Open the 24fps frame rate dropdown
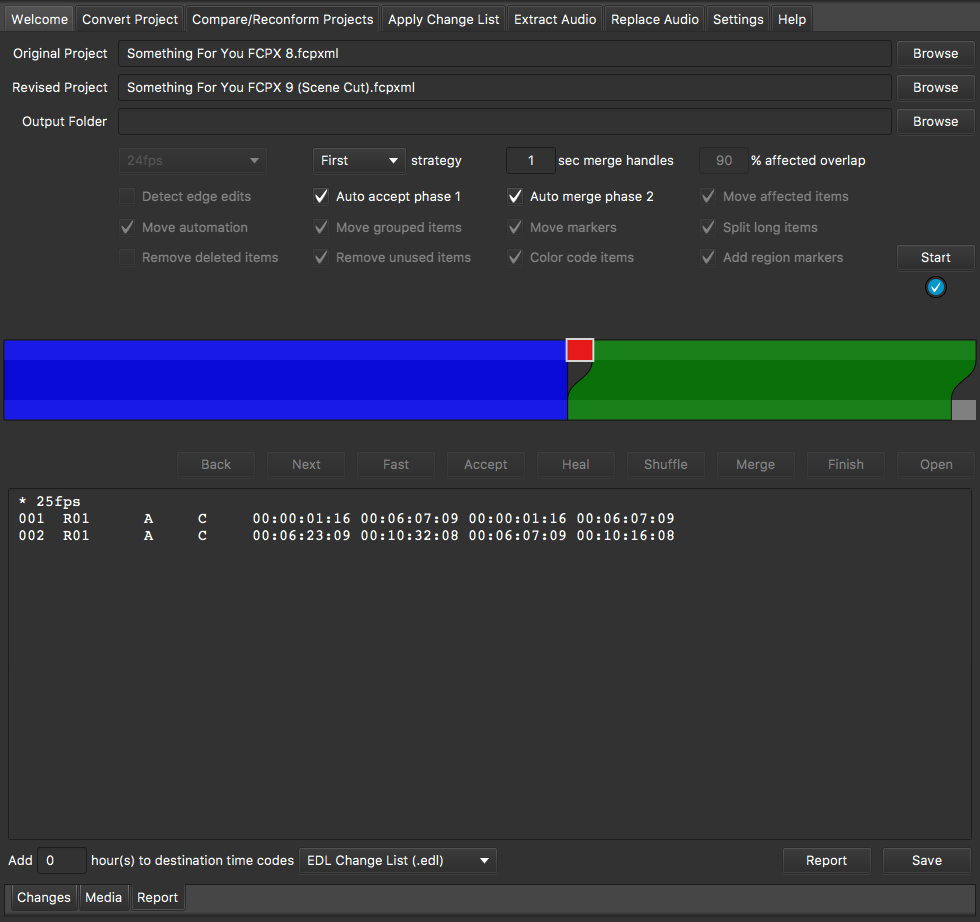Image resolution: width=980 pixels, height=922 pixels. click(x=192, y=161)
